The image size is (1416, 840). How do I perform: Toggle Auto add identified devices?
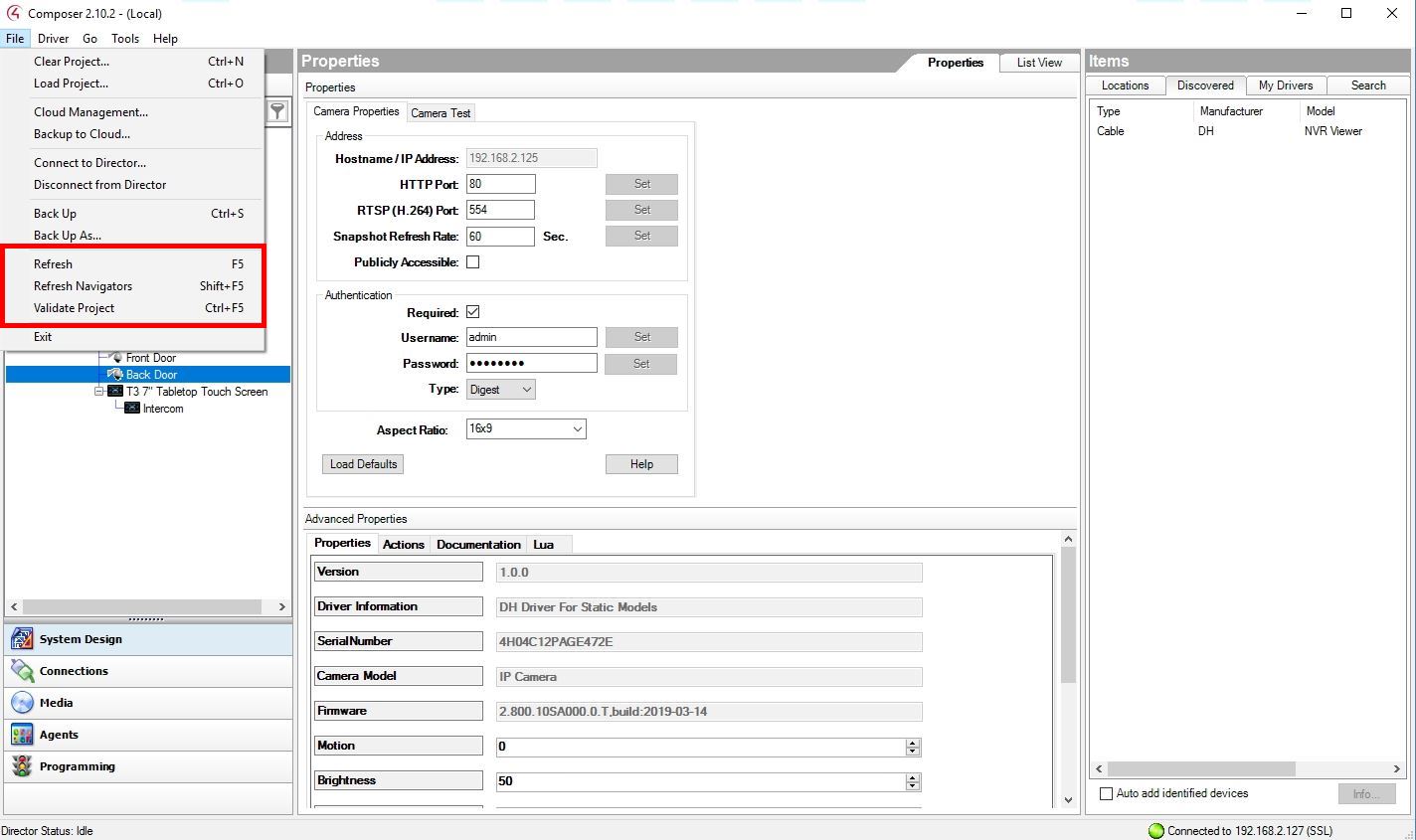pos(1106,793)
